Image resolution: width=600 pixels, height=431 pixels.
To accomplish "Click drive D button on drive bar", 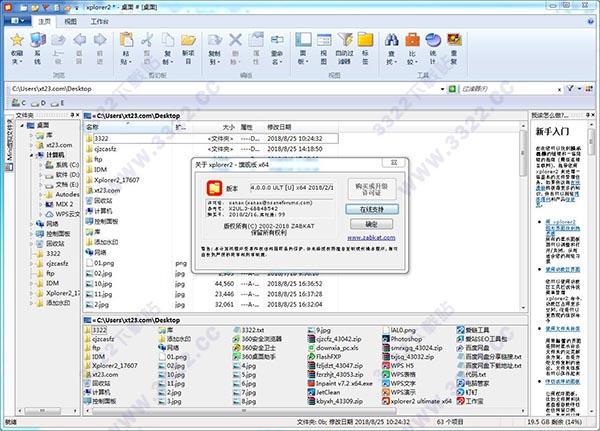I will pyautogui.click(x=38, y=103).
